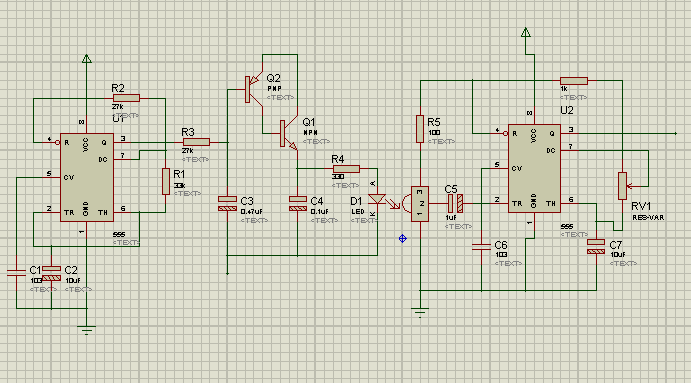Click the power terminal arrow above U1
This screenshot has height=383, width=691.
point(87,59)
